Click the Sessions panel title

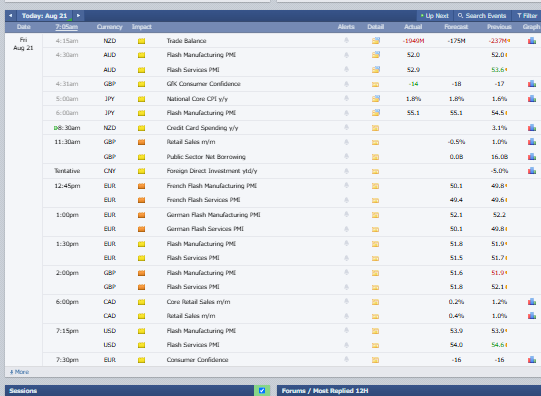(23, 390)
